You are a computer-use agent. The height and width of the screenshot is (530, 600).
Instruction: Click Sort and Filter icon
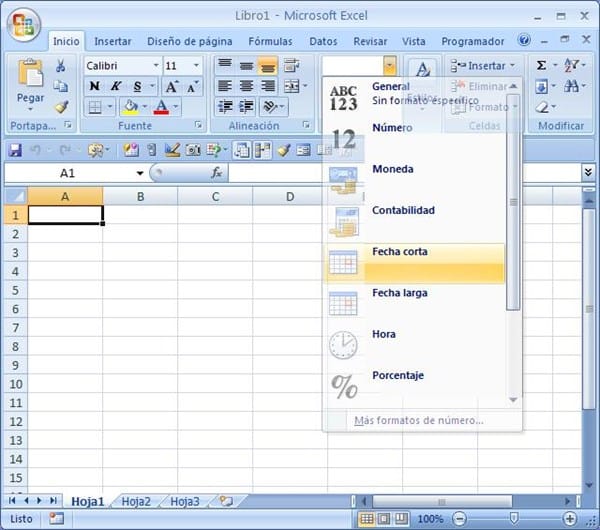[572, 65]
